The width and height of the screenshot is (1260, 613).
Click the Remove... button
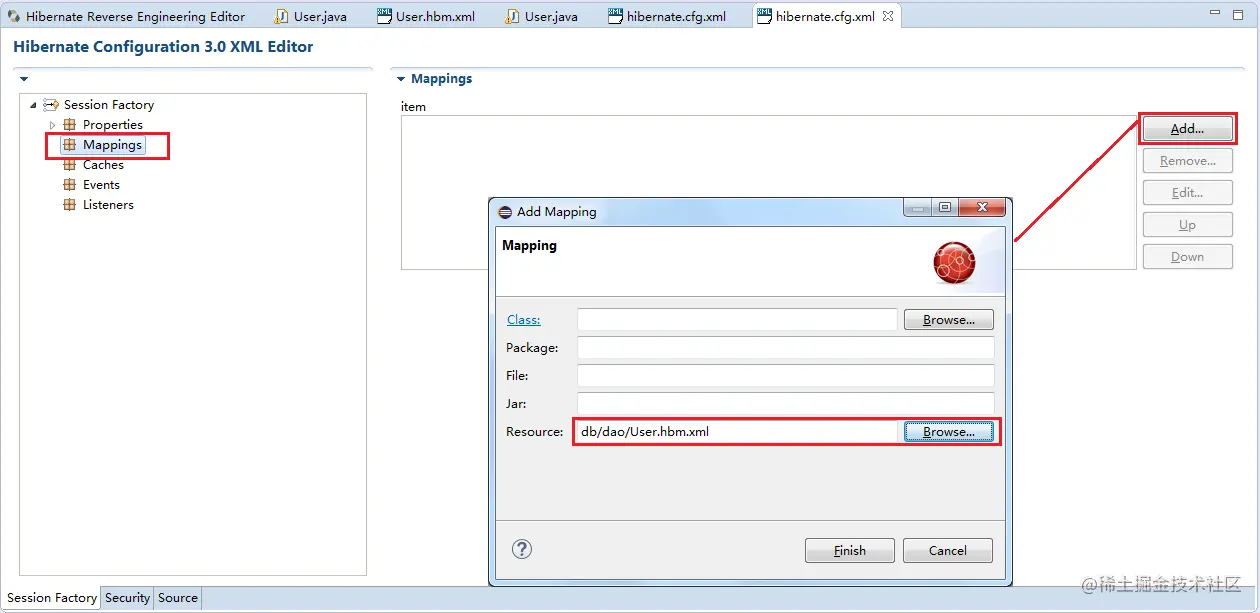[x=1187, y=161]
